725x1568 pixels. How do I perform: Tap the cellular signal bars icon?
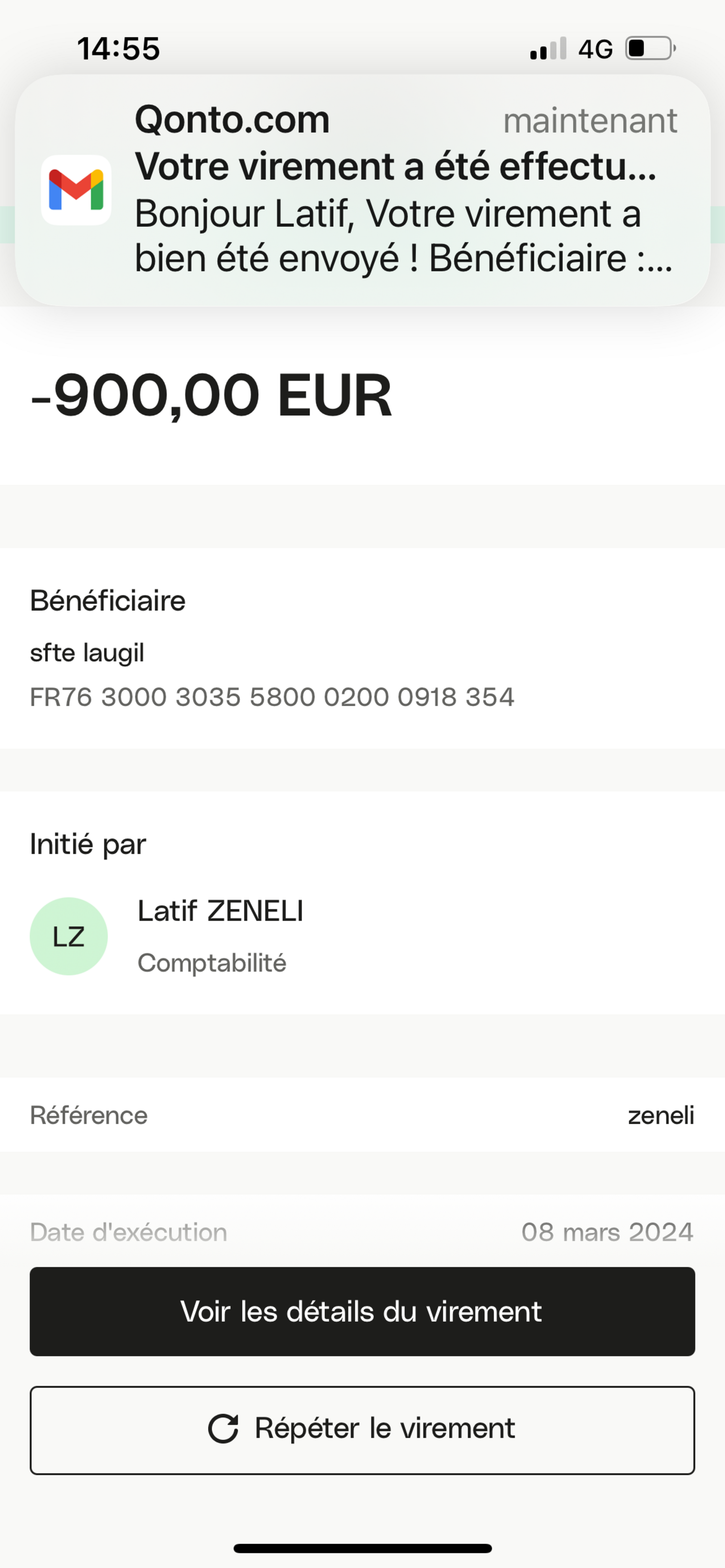[x=548, y=49]
